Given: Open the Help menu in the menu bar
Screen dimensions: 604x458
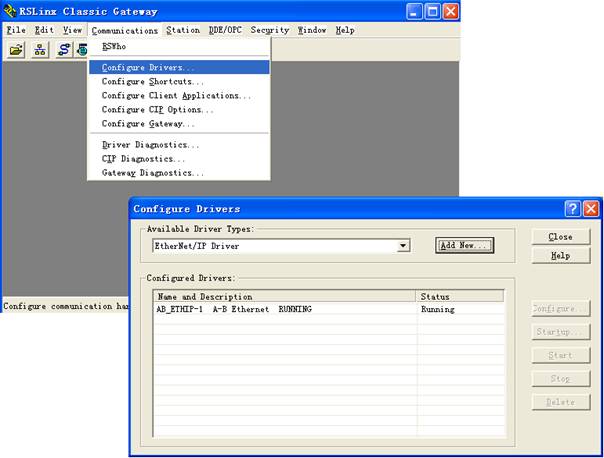Looking at the screenshot, I should 345,30.
